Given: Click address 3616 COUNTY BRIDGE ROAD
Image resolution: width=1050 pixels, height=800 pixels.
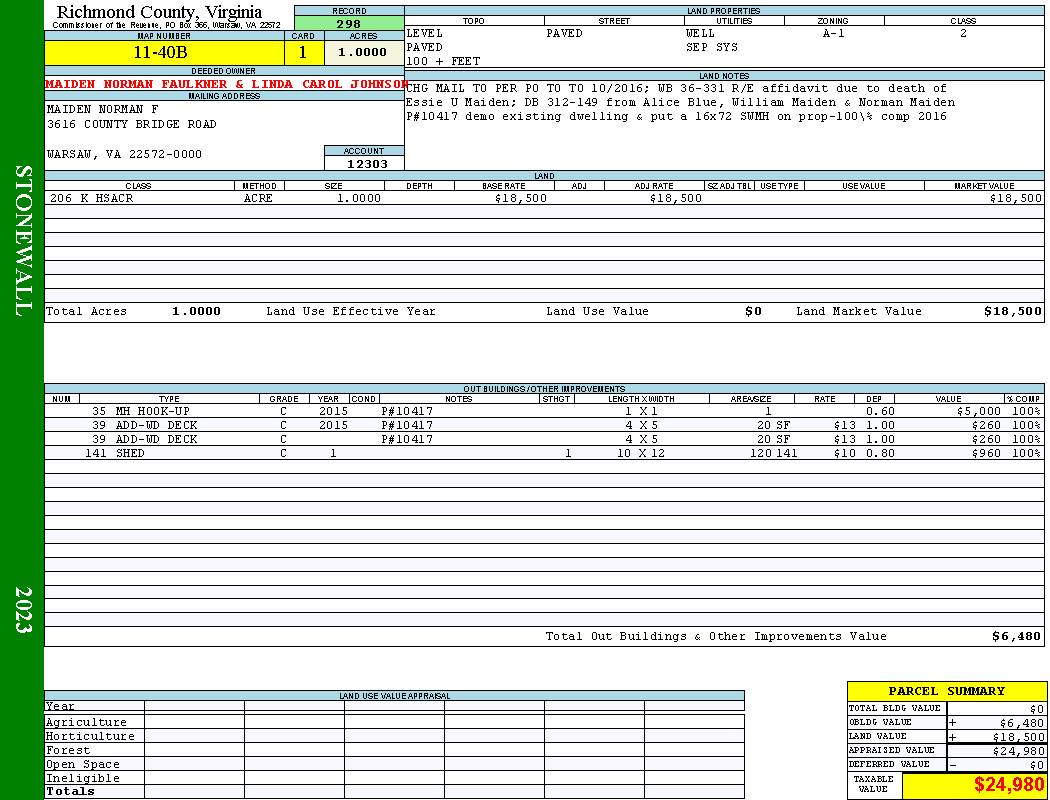Looking at the screenshot, I should tap(132, 125).
